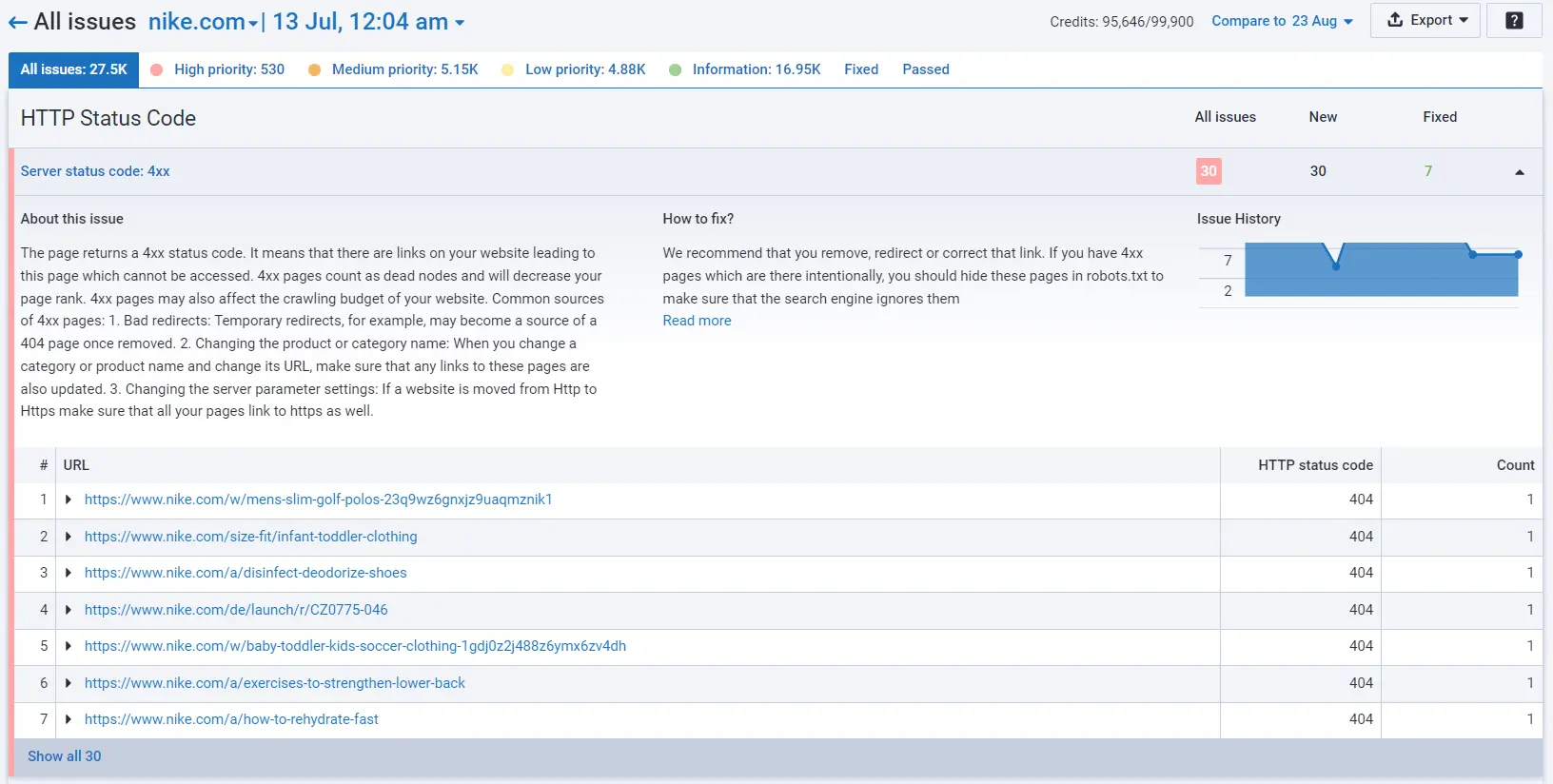Click the Server status code: 4xx link

click(95, 171)
